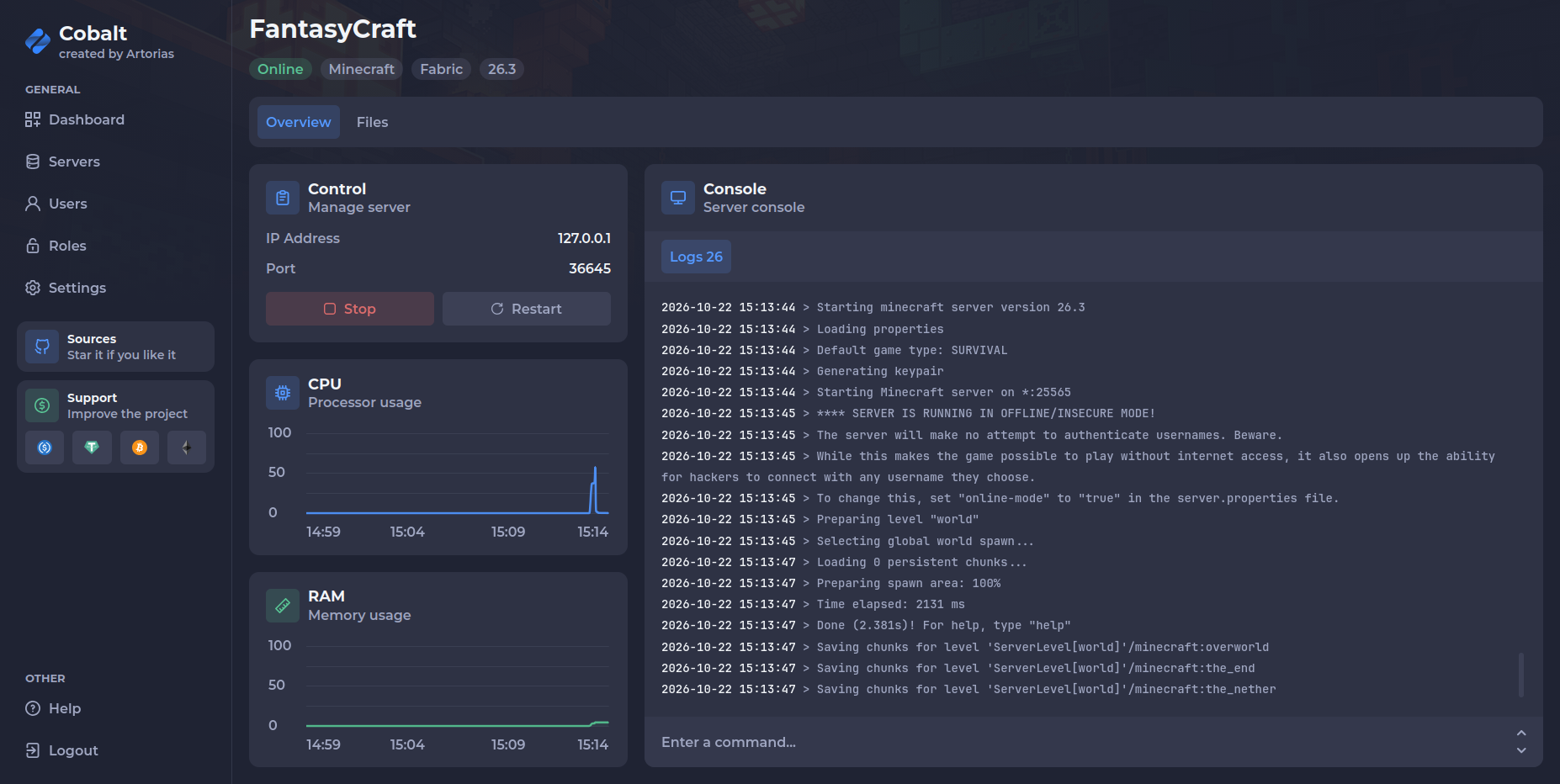Viewport: 1560px width, 784px height.
Task: Click the Settings gear icon
Action: coord(33,288)
